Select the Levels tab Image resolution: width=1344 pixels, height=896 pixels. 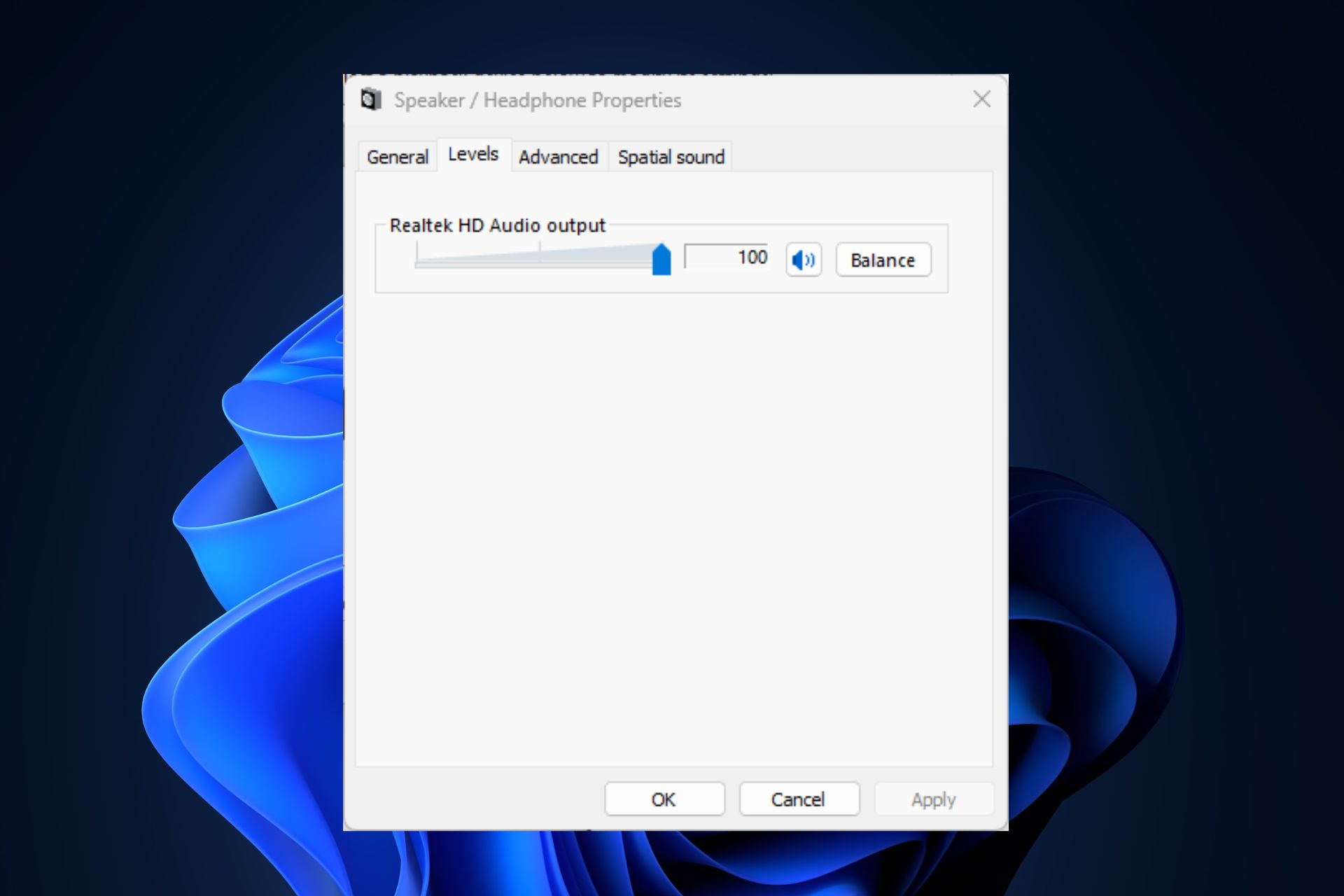pos(475,156)
